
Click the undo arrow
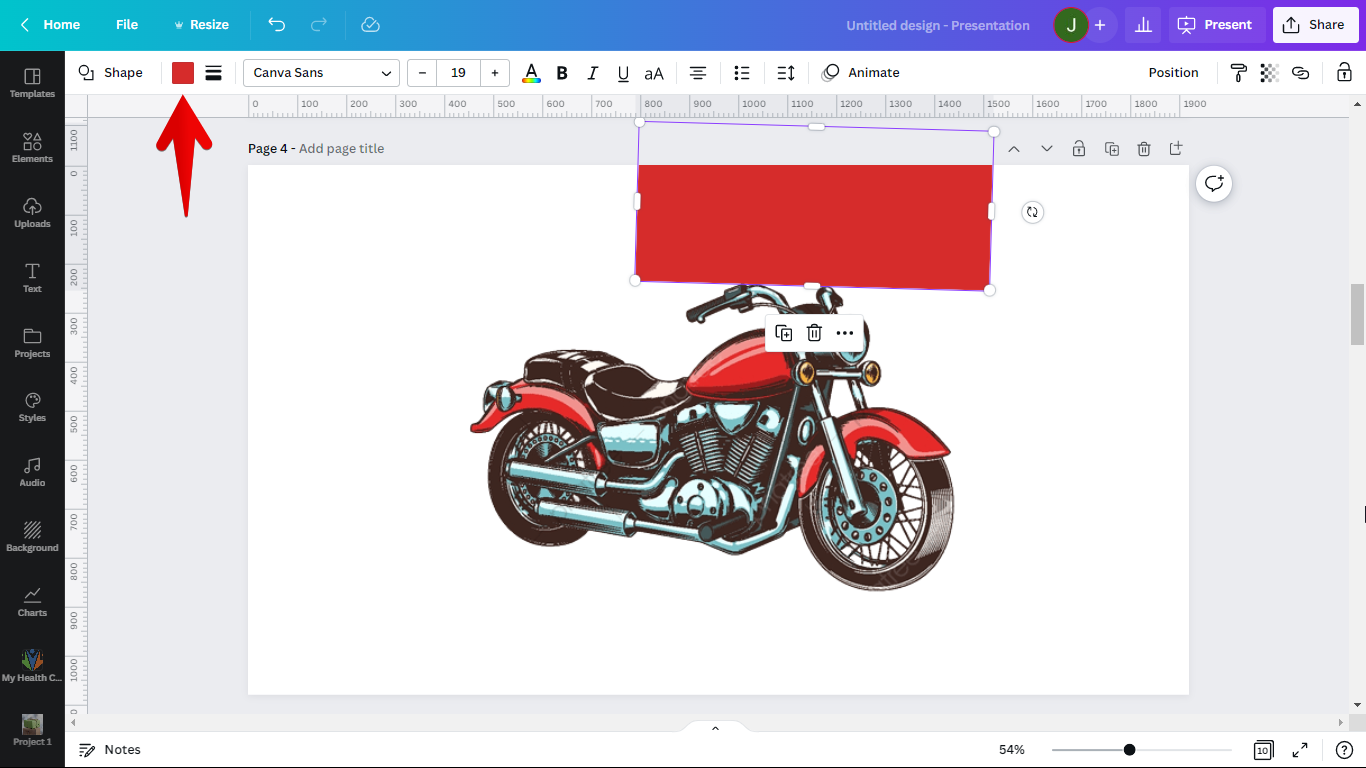click(x=277, y=25)
